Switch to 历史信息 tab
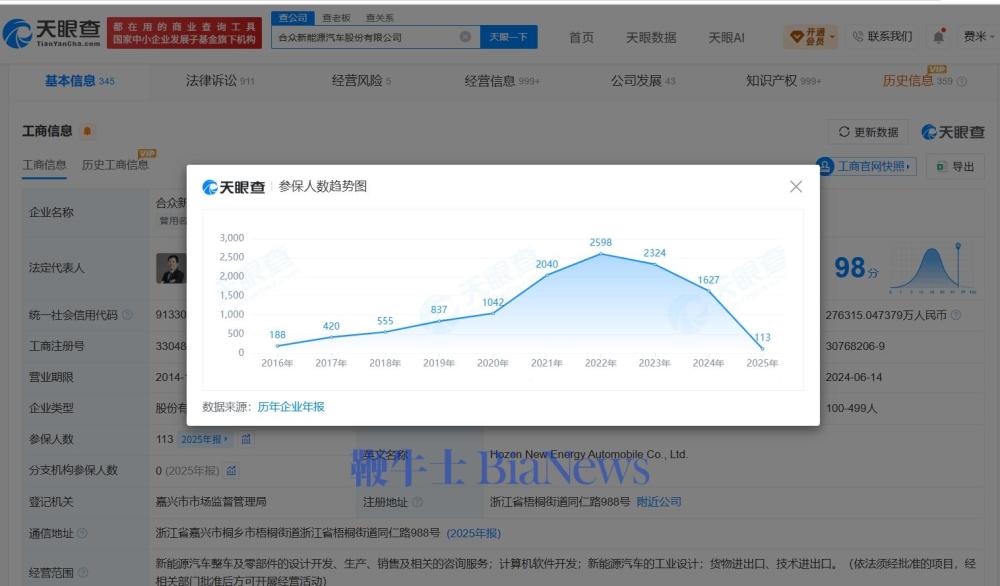 coord(916,81)
